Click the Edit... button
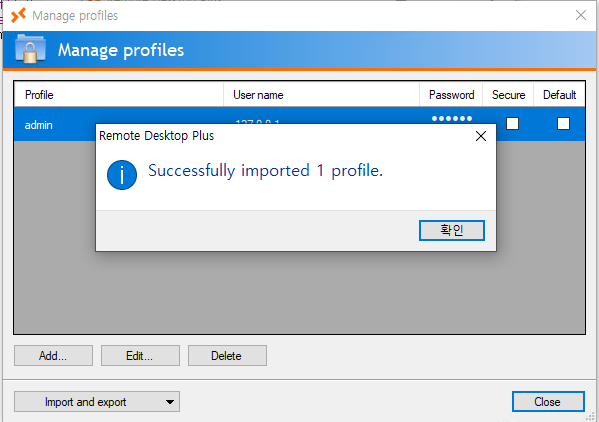This screenshot has width=599, height=422. (140, 356)
